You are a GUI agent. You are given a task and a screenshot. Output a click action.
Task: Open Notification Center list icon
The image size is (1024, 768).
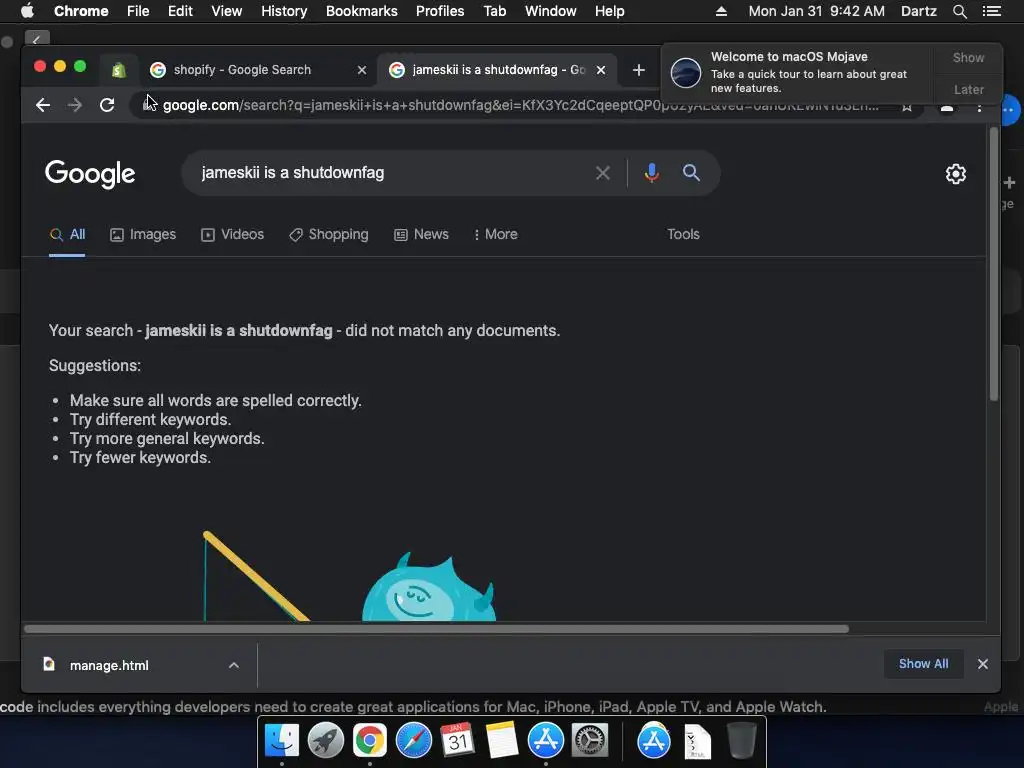992,11
